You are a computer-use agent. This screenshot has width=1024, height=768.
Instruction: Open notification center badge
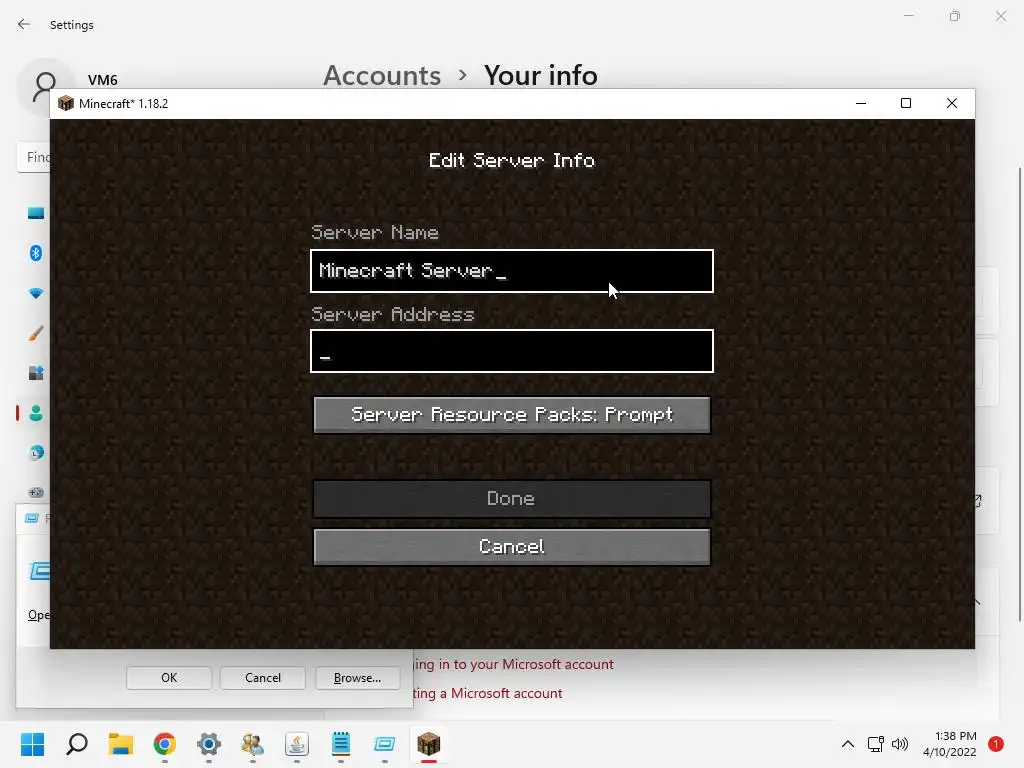pos(996,744)
